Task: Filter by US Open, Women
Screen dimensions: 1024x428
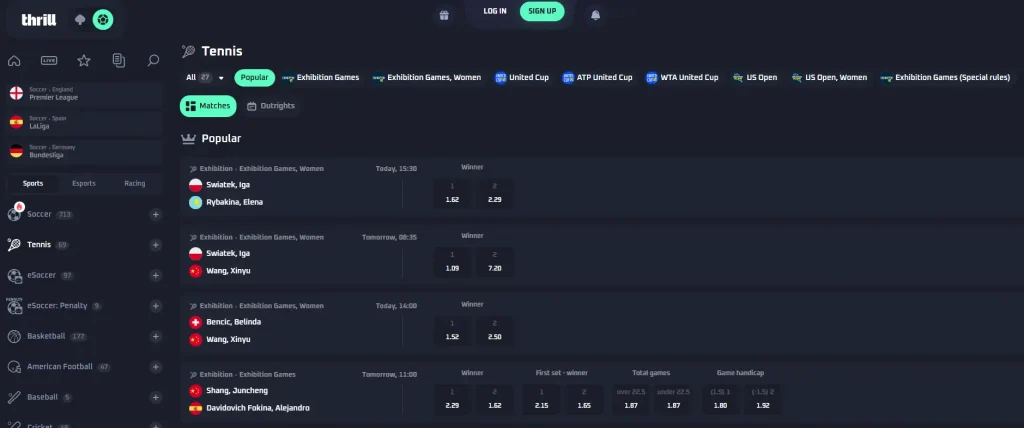Action: (x=829, y=78)
